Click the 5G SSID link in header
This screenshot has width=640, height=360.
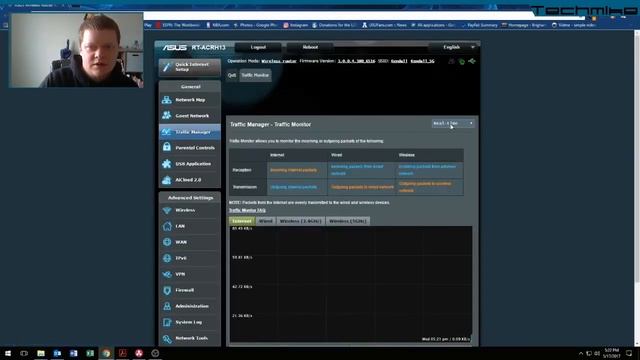[422, 61]
